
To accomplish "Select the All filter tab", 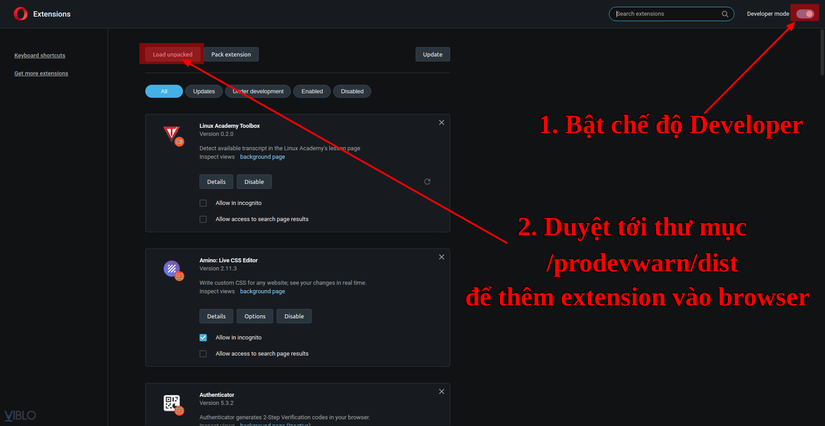I will pyautogui.click(x=164, y=92).
